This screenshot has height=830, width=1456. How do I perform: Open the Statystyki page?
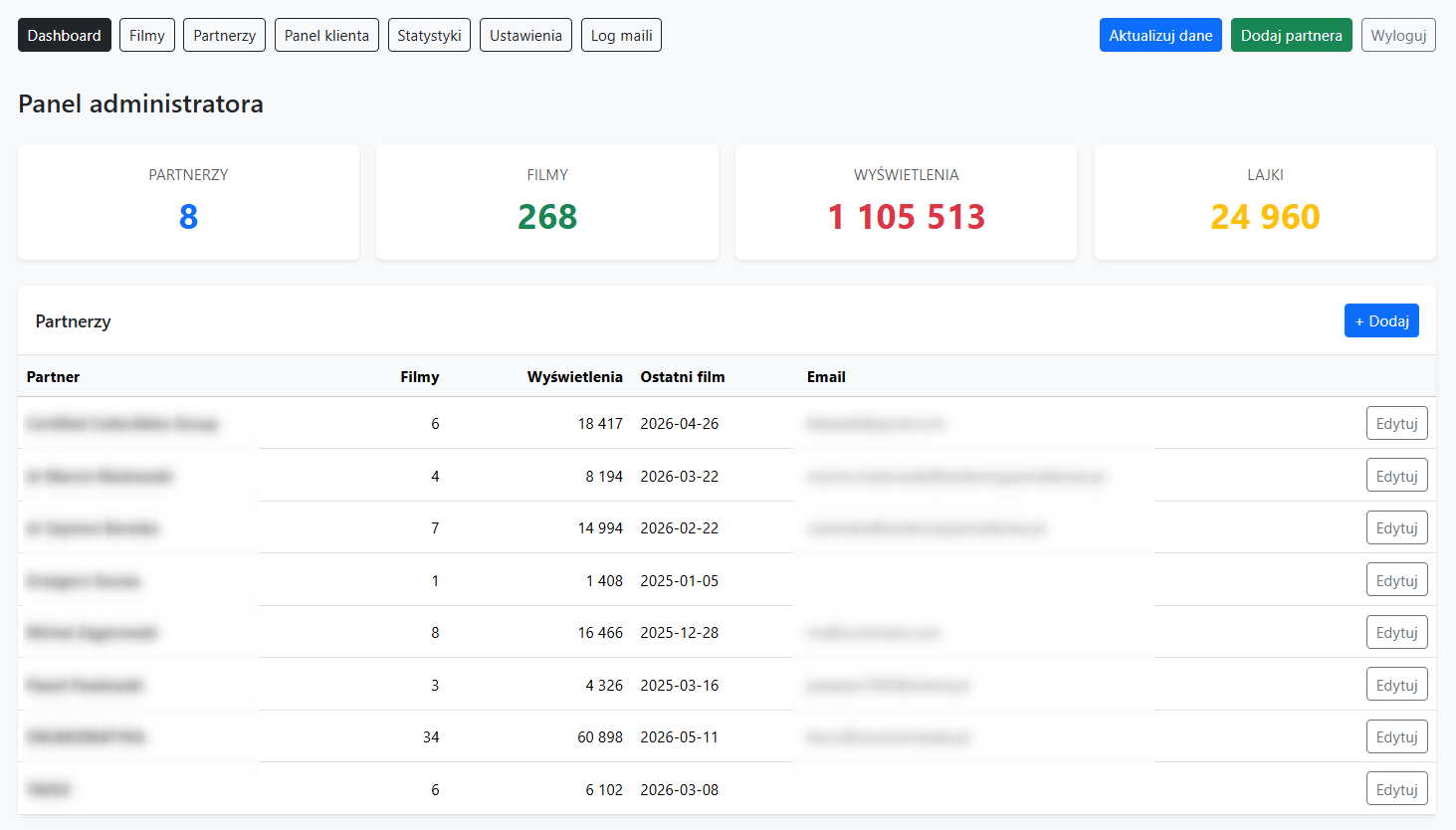click(429, 35)
